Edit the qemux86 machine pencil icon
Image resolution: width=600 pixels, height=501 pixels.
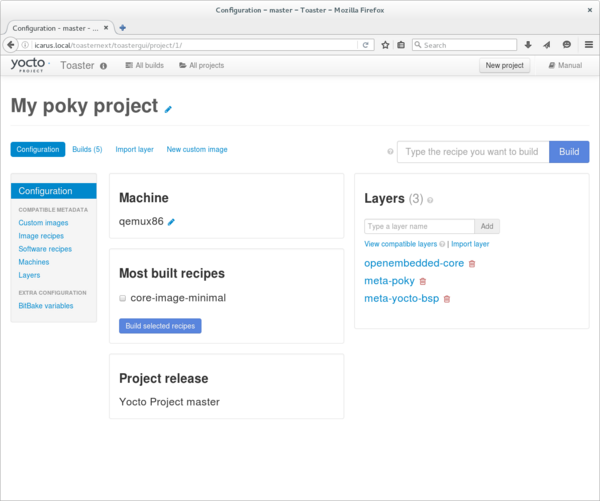171,222
